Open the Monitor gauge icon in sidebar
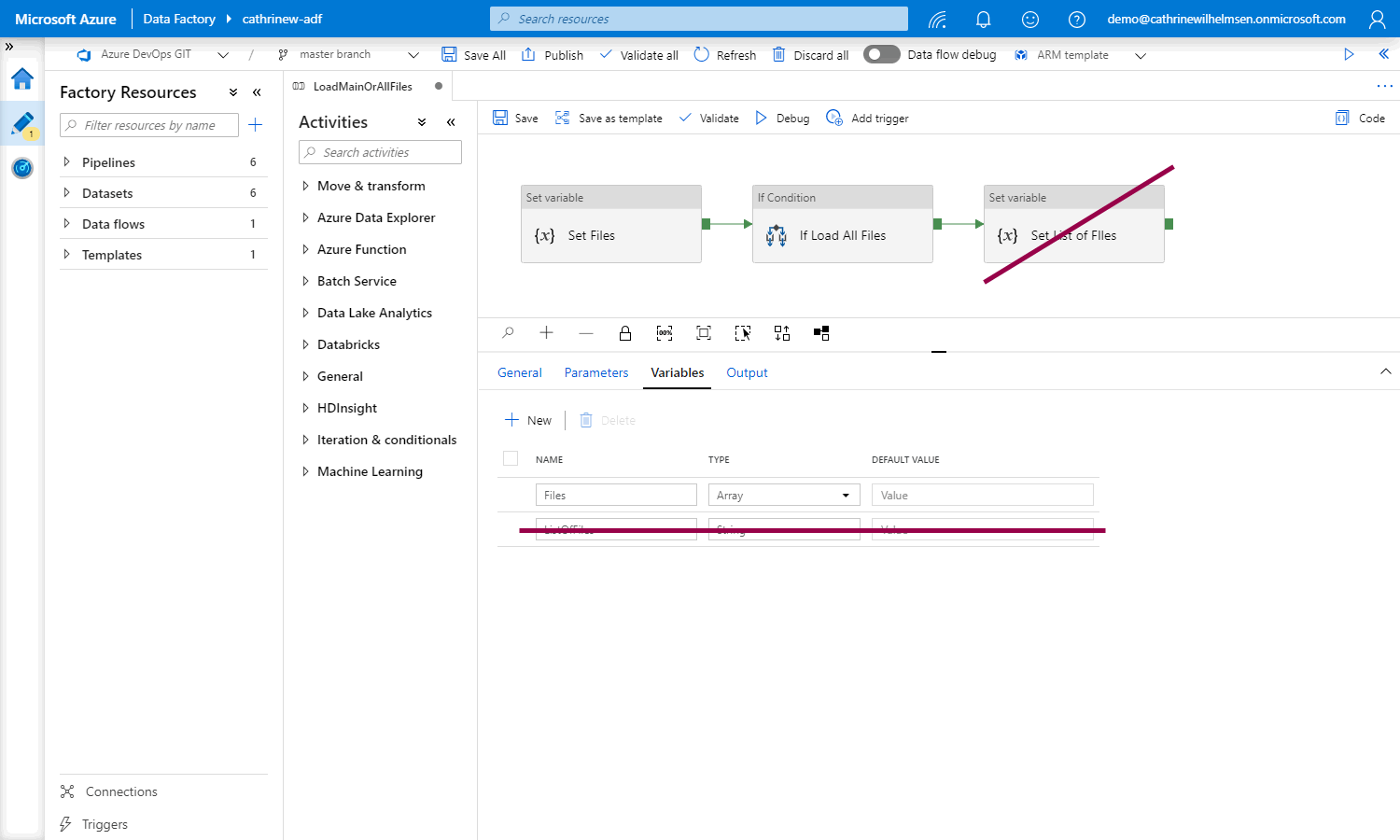The width and height of the screenshot is (1400, 840). click(x=22, y=168)
